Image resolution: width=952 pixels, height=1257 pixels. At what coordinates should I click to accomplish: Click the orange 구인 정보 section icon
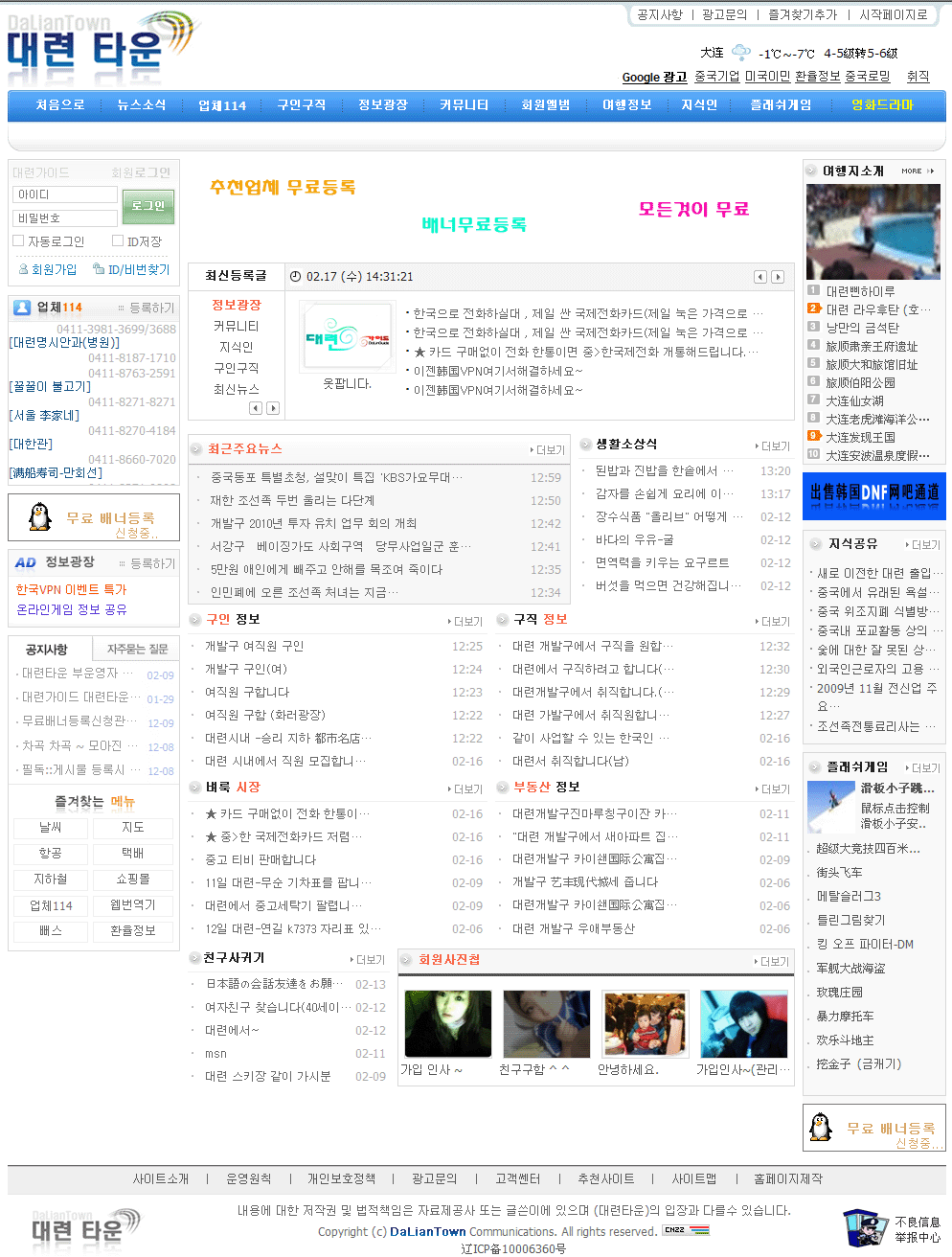(x=196, y=619)
